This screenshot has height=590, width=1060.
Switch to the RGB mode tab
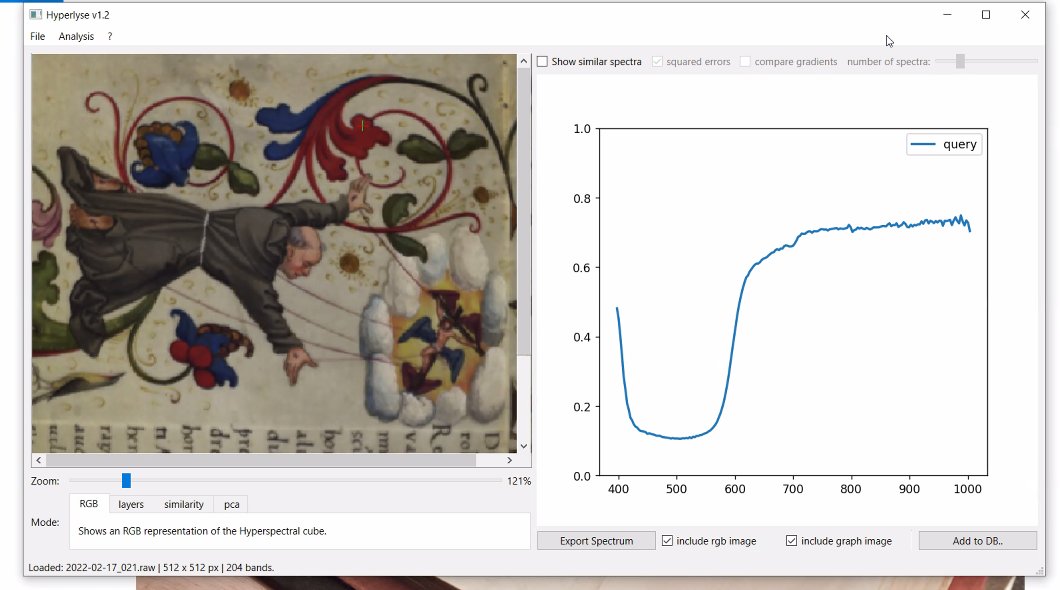(89, 504)
